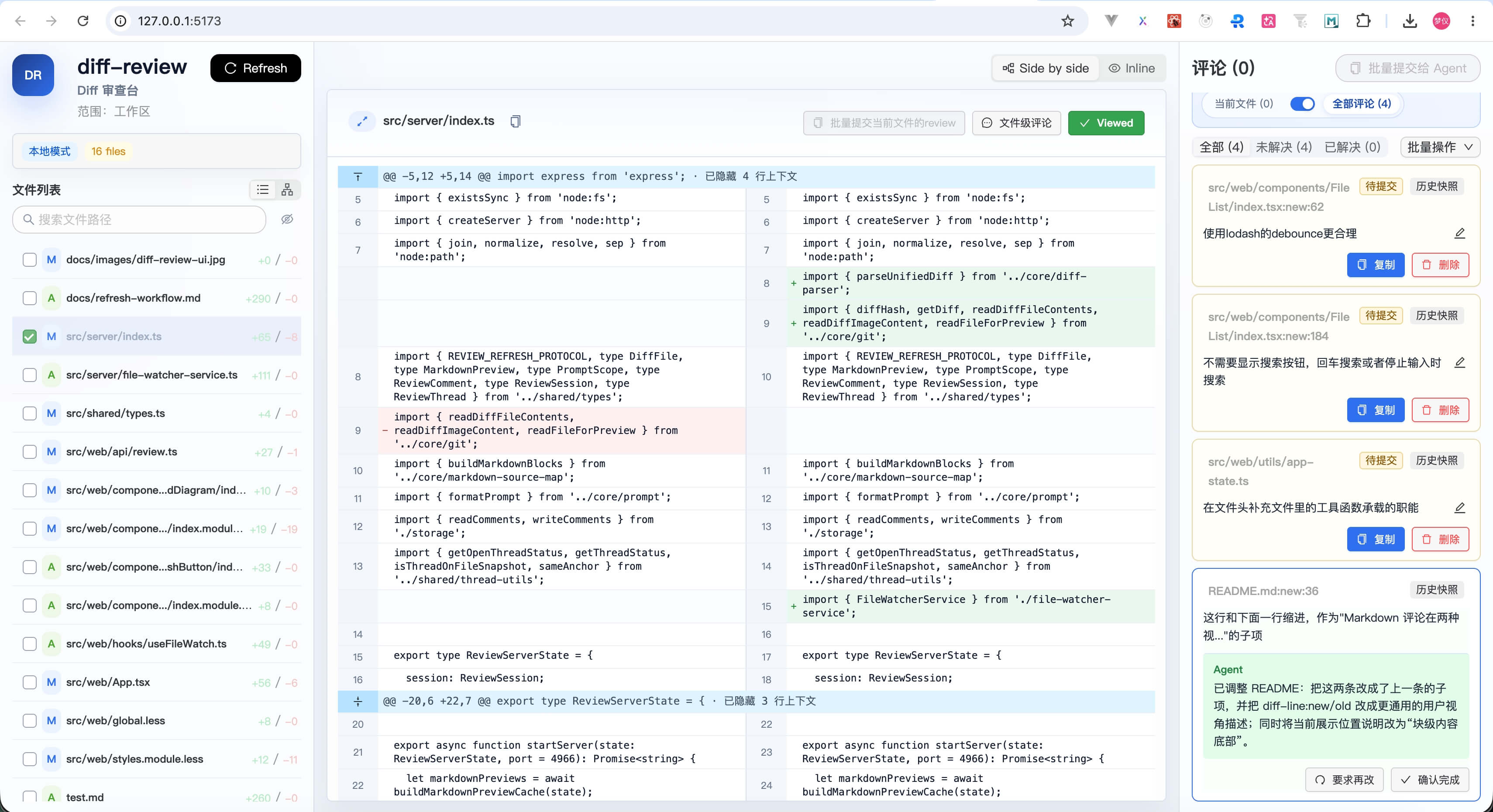Image resolution: width=1493 pixels, height=812 pixels.
Task: Check the docs/refresh-workflow.md checkbox
Action: point(30,298)
